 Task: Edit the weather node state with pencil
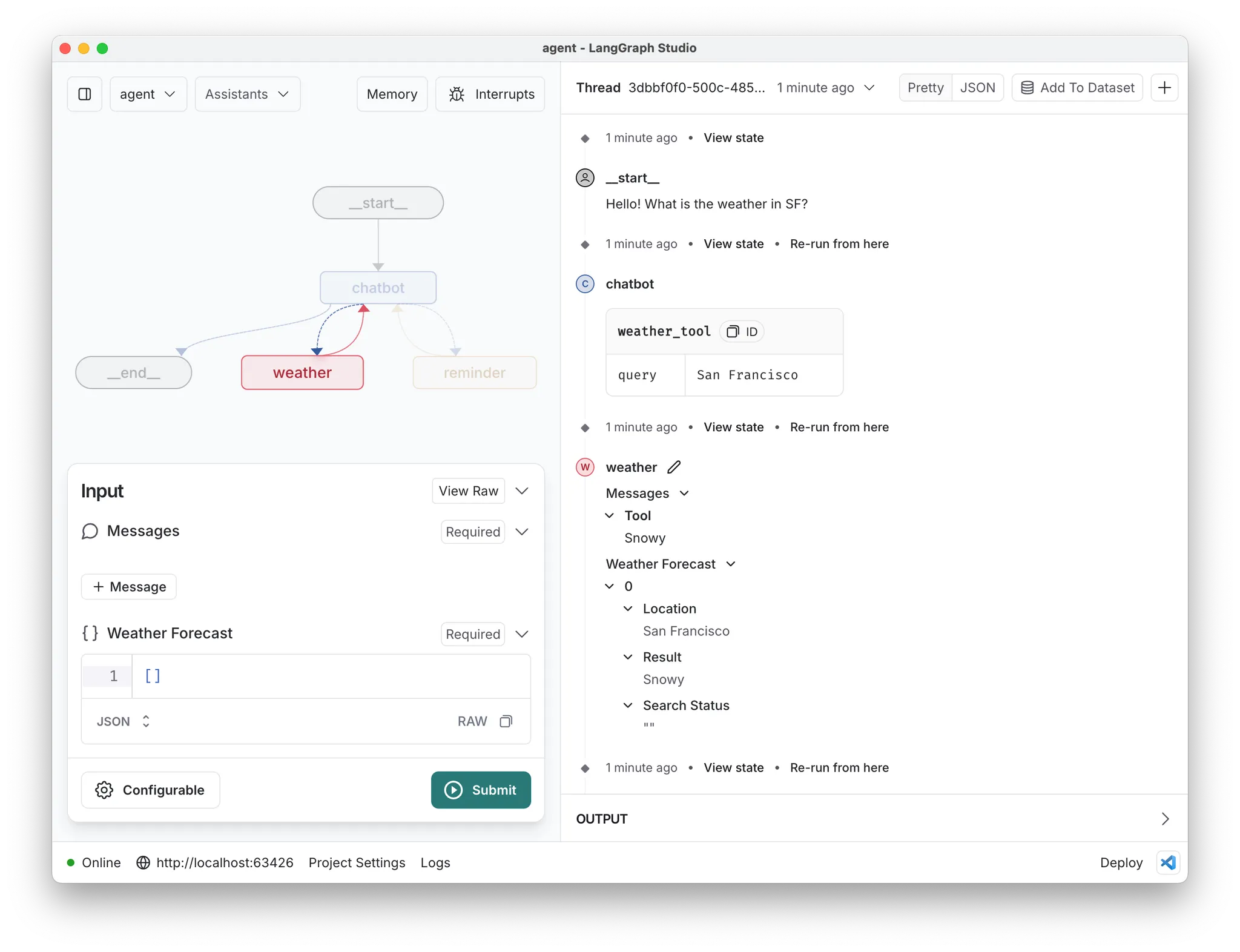pyautogui.click(x=674, y=467)
